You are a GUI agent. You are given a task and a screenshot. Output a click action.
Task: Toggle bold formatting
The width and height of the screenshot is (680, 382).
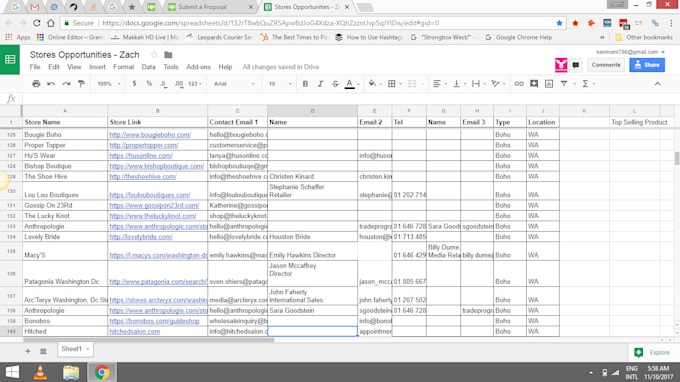click(x=305, y=84)
